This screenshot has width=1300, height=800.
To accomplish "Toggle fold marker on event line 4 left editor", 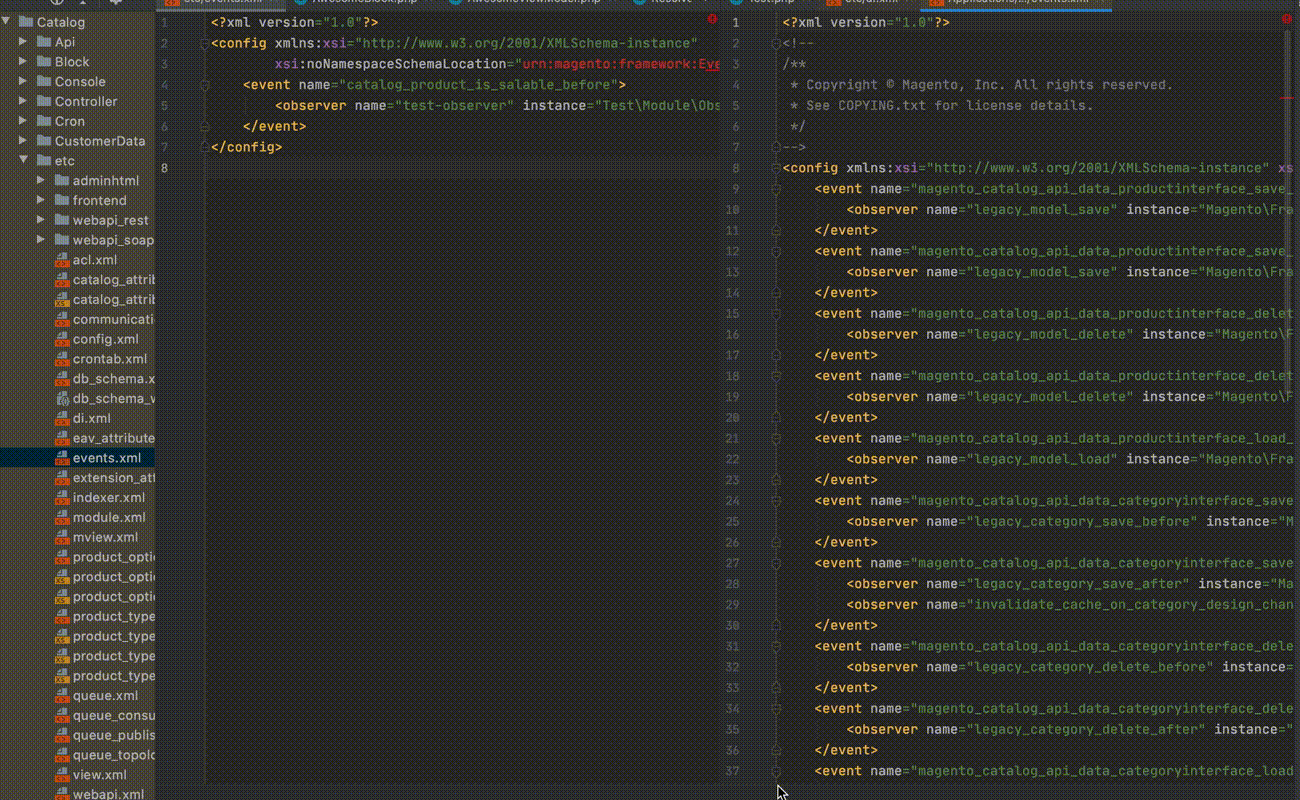I will (205, 85).
